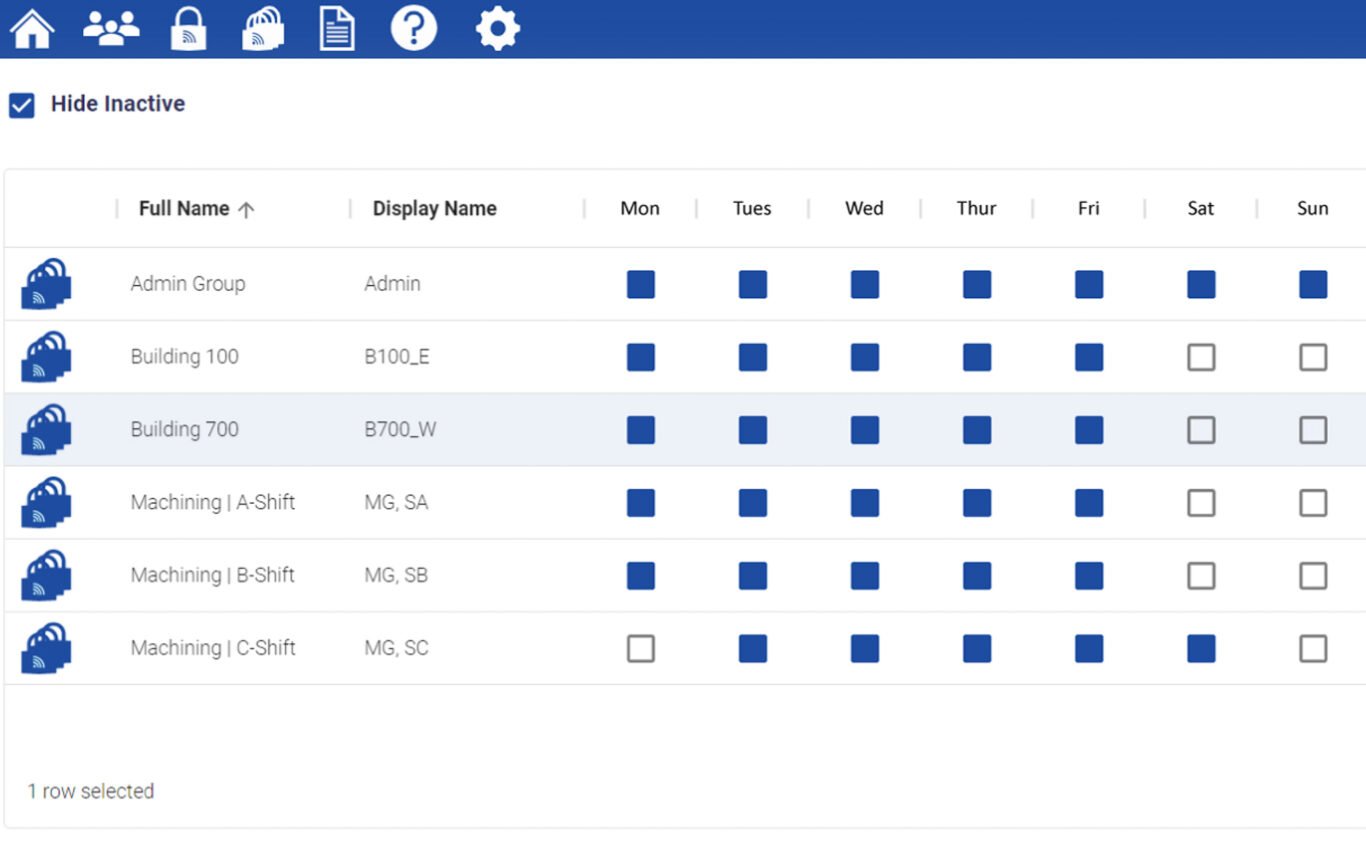Click the MG, SC display name cell
The image size is (1366, 854).
pyautogui.click(x=396, y=649)
